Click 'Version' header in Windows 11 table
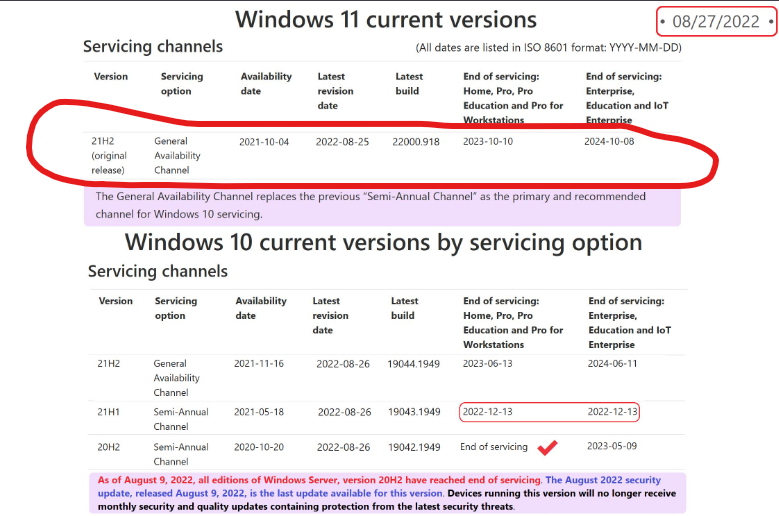 coord(111,76)
